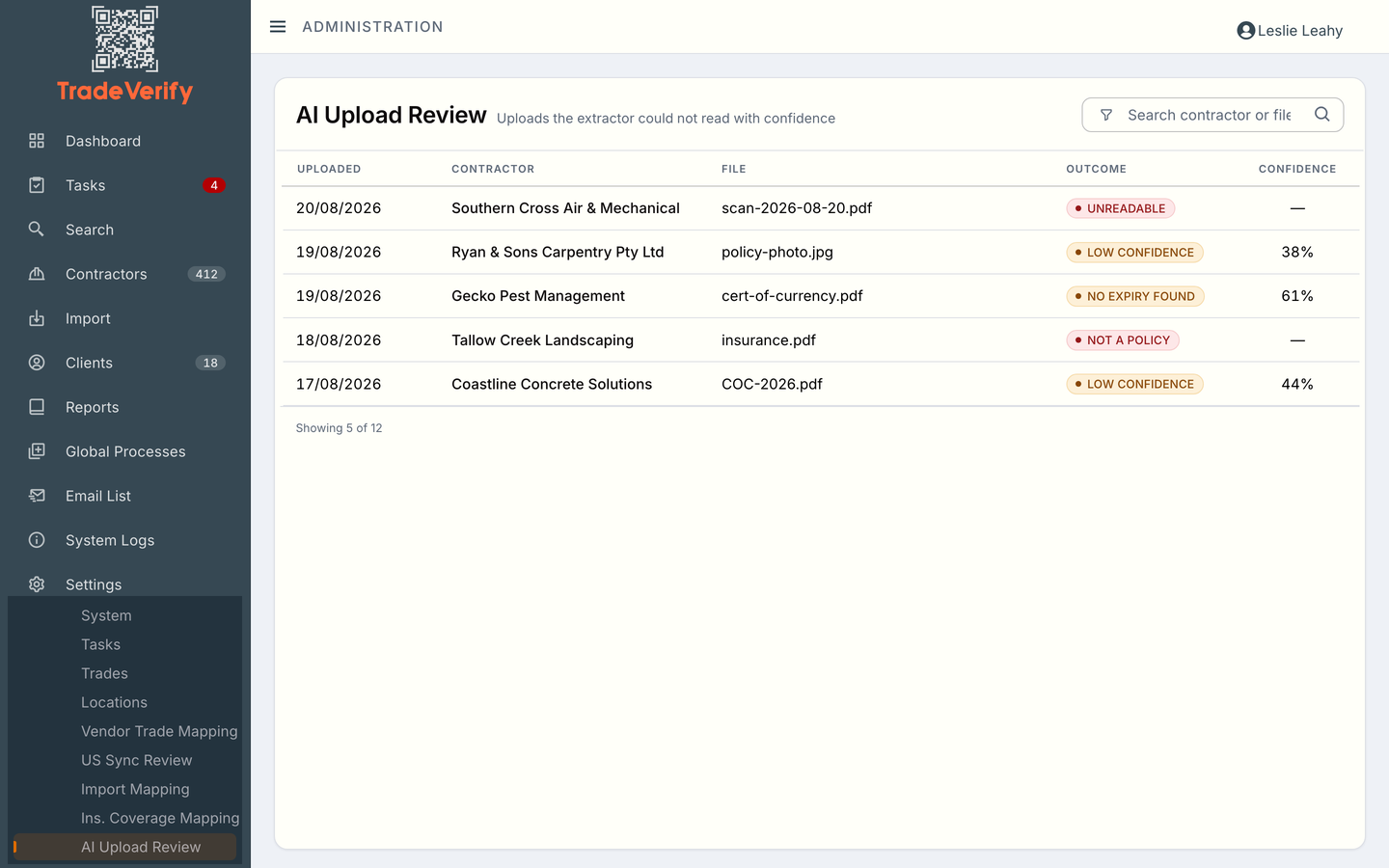Image resolution: width=1389 pixels, height=868 pixels.
Task: Click LOW CONFIDENCE badge for Ryan & Sons
Action: pos(1134,253)
